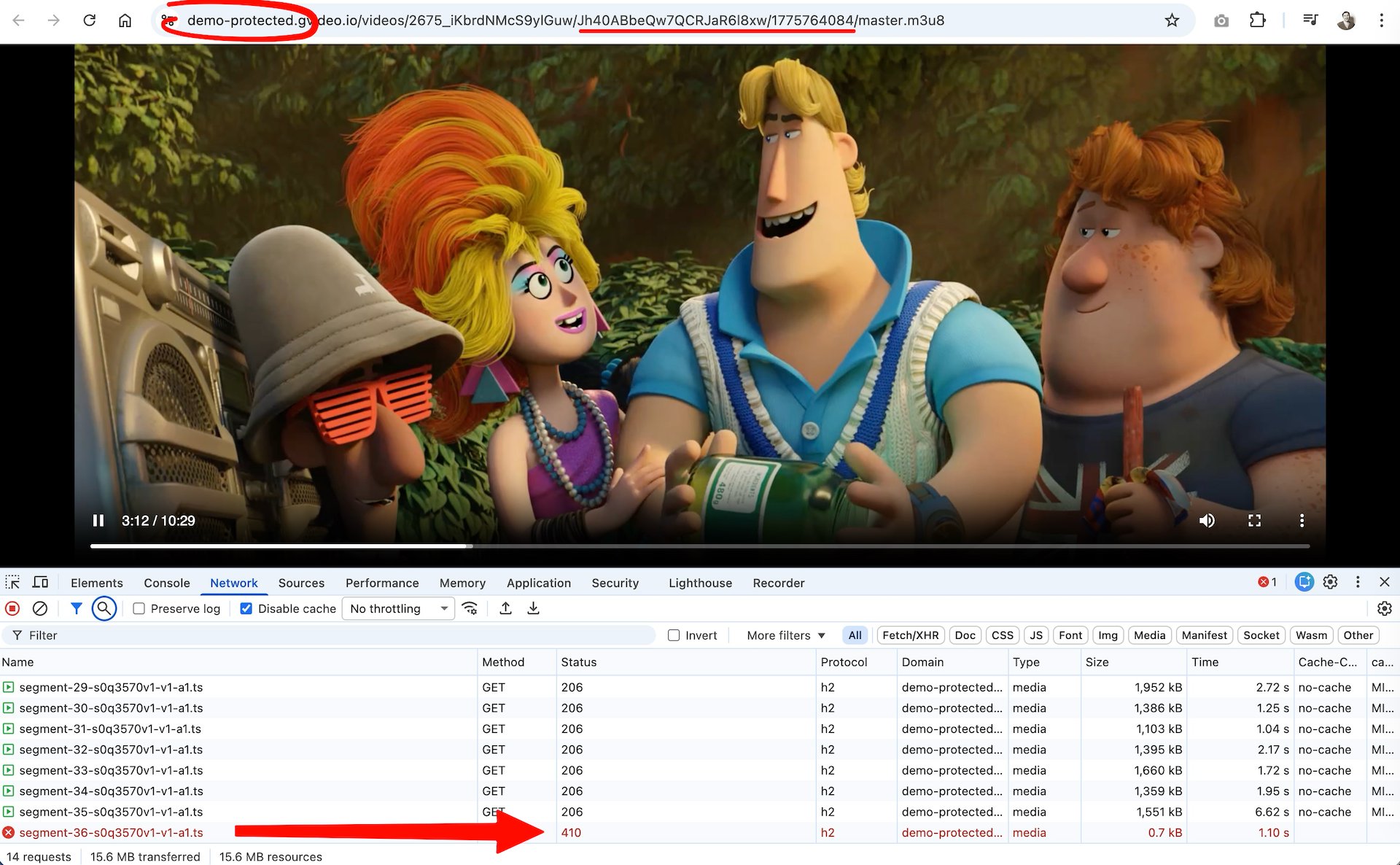Select the failed segment-36 request row
Image resolution: width=1400 pixels, height=865 pixels.
[x=700, y=833]
